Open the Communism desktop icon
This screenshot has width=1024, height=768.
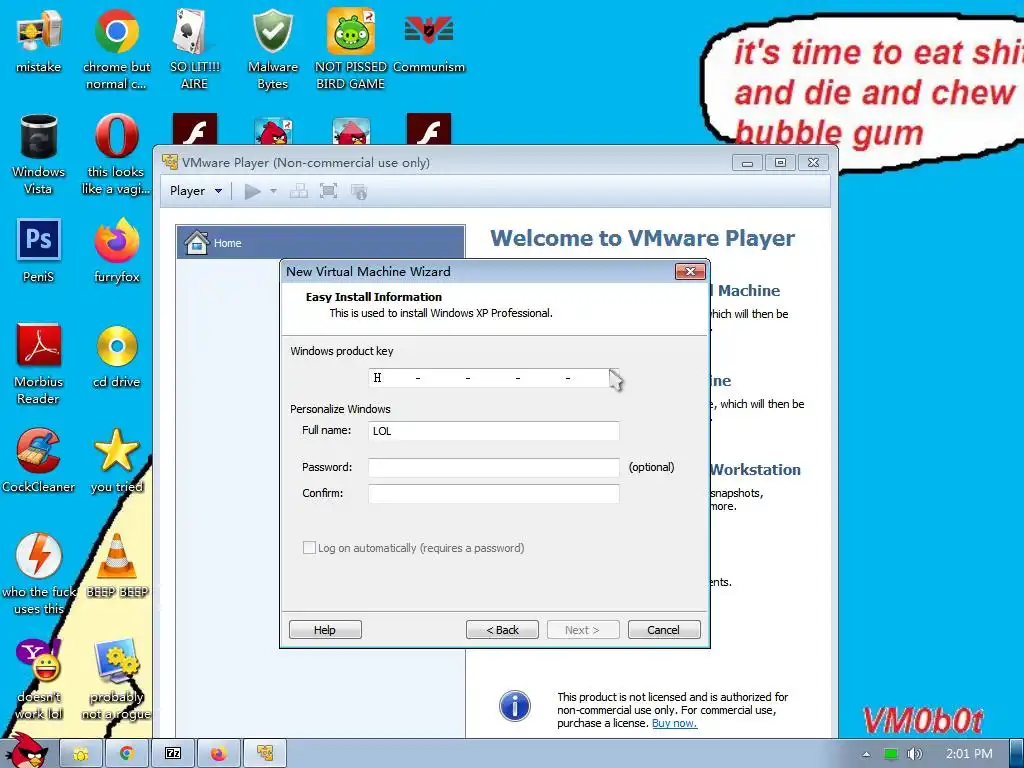[x=429, y=42]
